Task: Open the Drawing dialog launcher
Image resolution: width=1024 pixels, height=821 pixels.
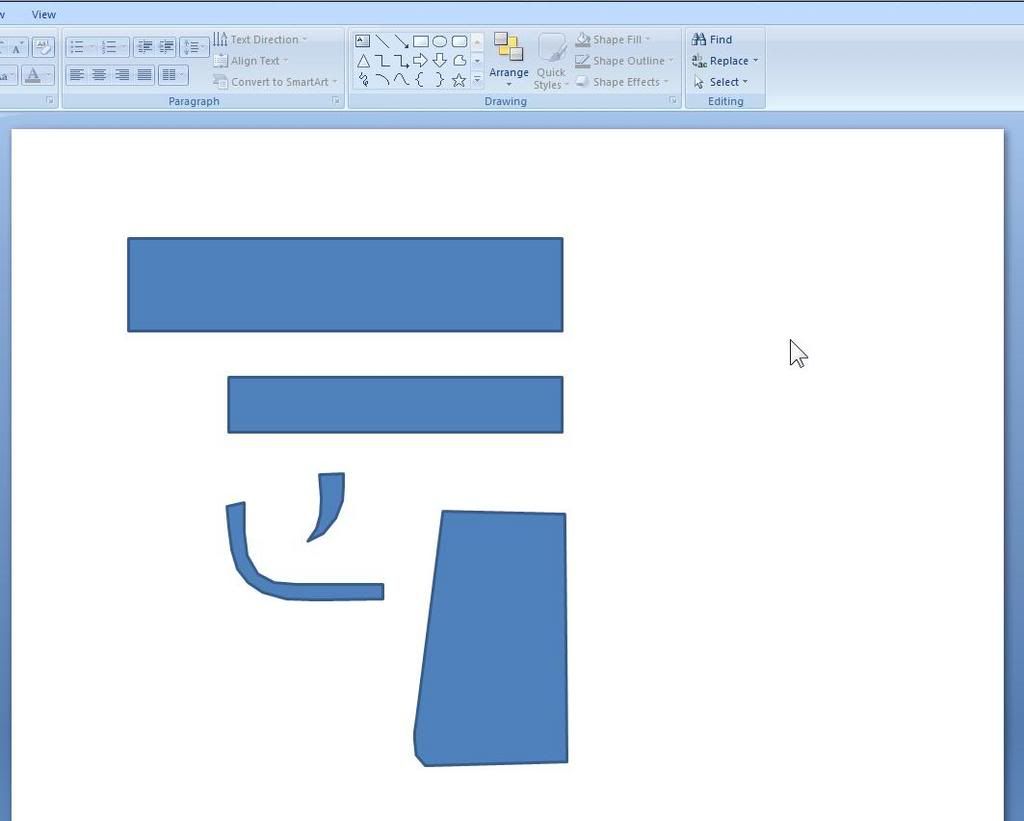Action: click(673, 101)
